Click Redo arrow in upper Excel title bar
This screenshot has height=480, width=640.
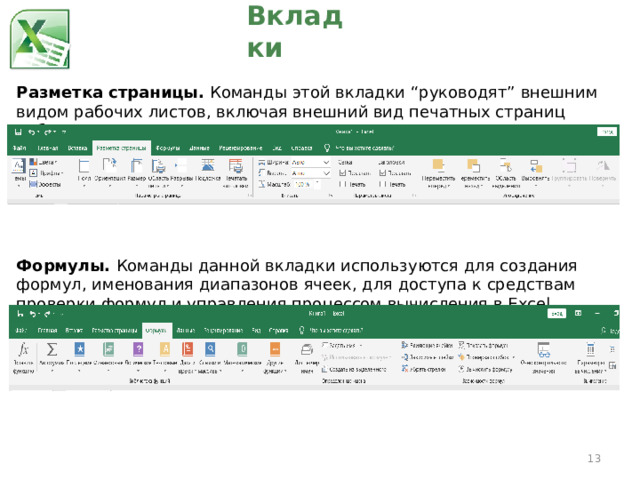coord(48,132)
